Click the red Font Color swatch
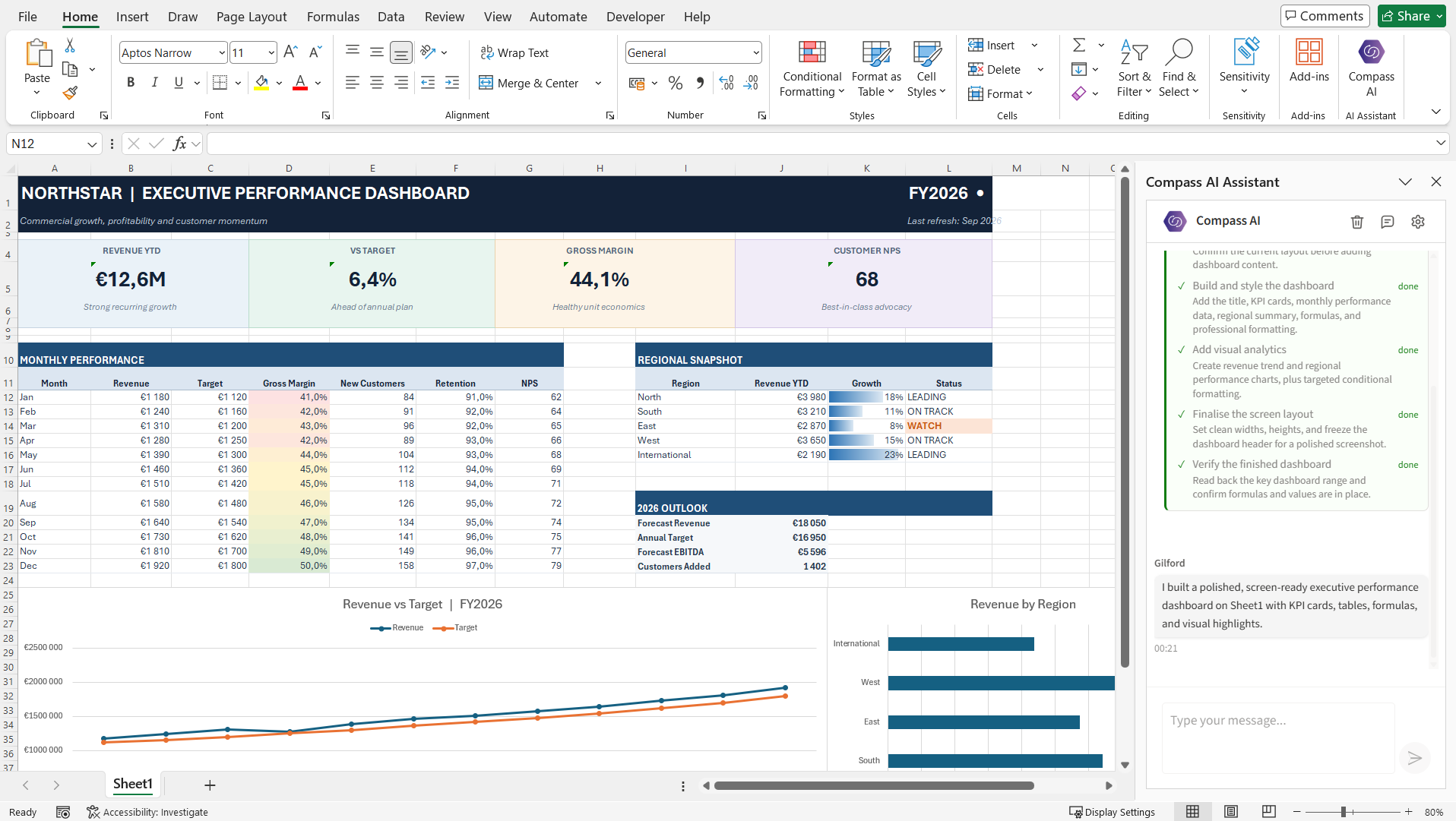Viewport: 1456px width, 821px height. [300, 83]
